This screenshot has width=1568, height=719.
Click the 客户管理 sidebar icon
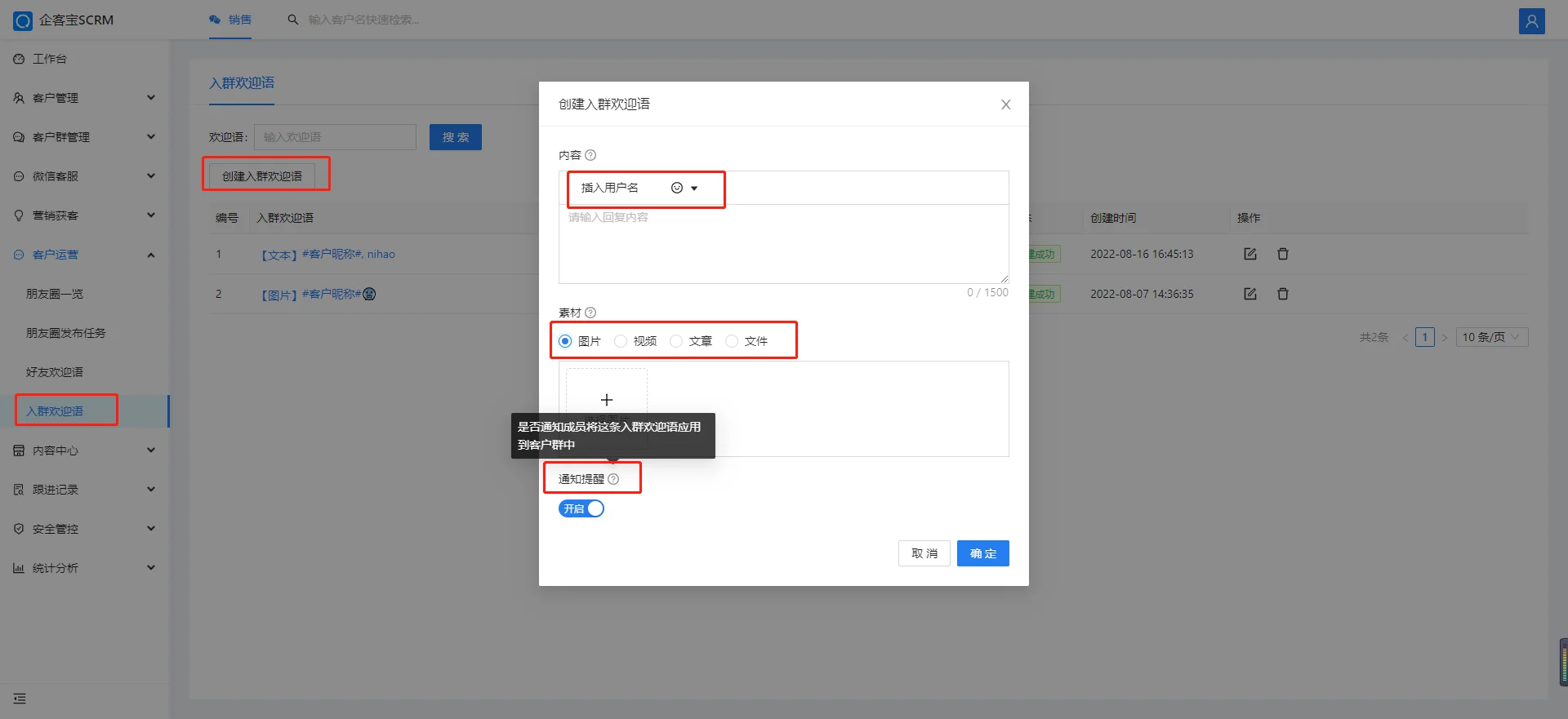(19, 98)
